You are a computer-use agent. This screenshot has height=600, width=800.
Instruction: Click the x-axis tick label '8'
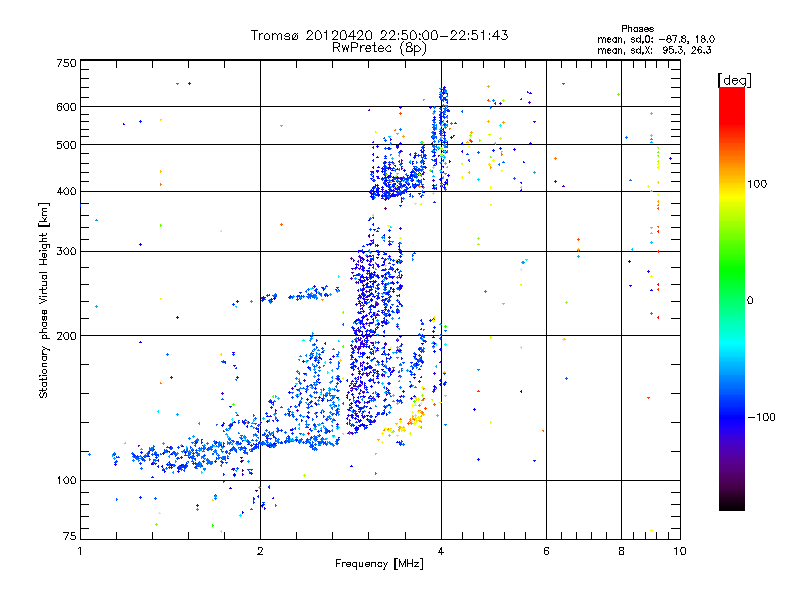coord(621,551)
